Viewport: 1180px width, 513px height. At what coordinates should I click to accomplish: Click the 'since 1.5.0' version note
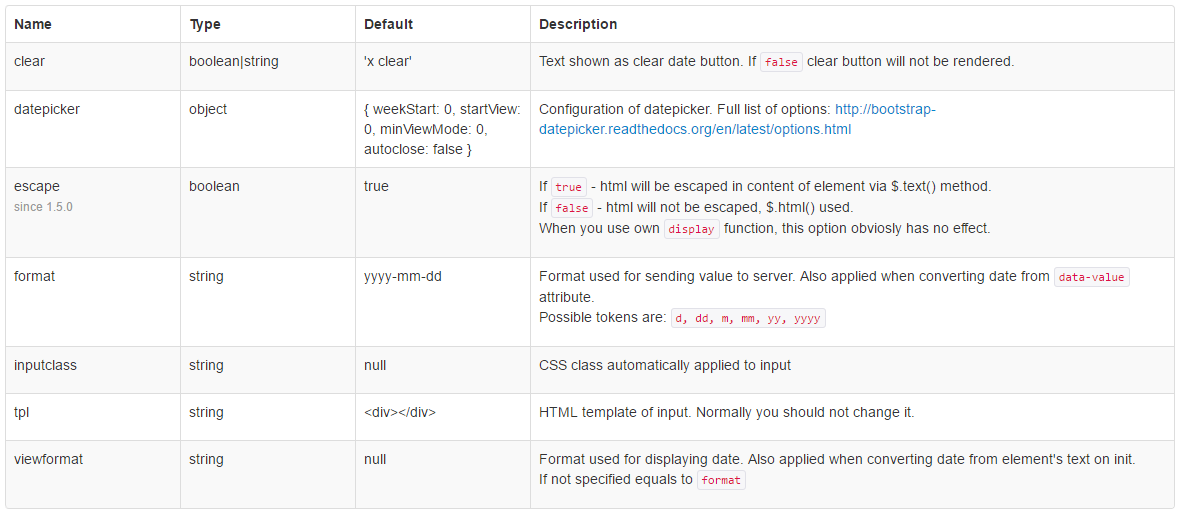click(43, 207)
